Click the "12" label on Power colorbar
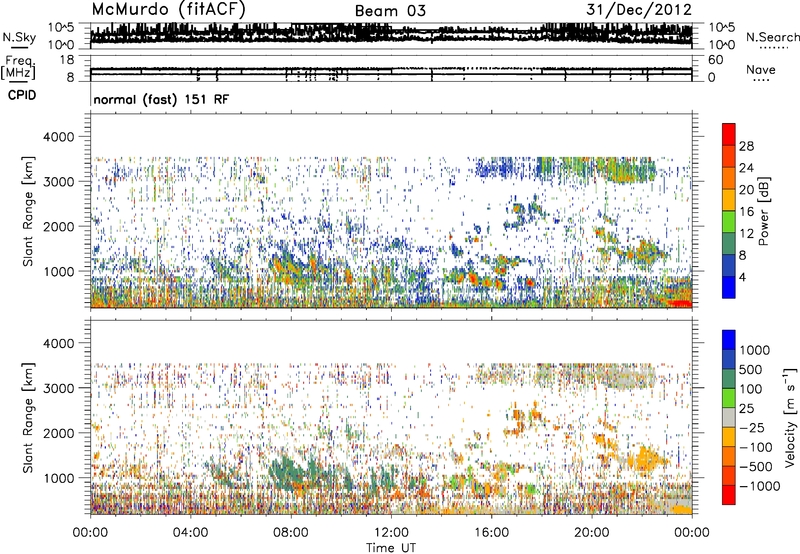 pyautogui.click(x=746, y=234)
